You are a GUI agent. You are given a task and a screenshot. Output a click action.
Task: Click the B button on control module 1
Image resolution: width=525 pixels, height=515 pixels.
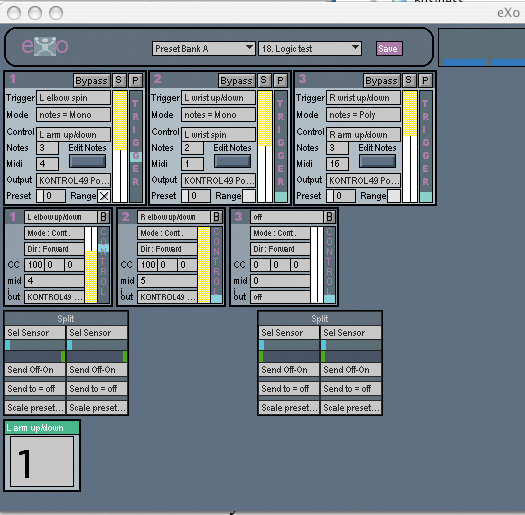(103, 217)
